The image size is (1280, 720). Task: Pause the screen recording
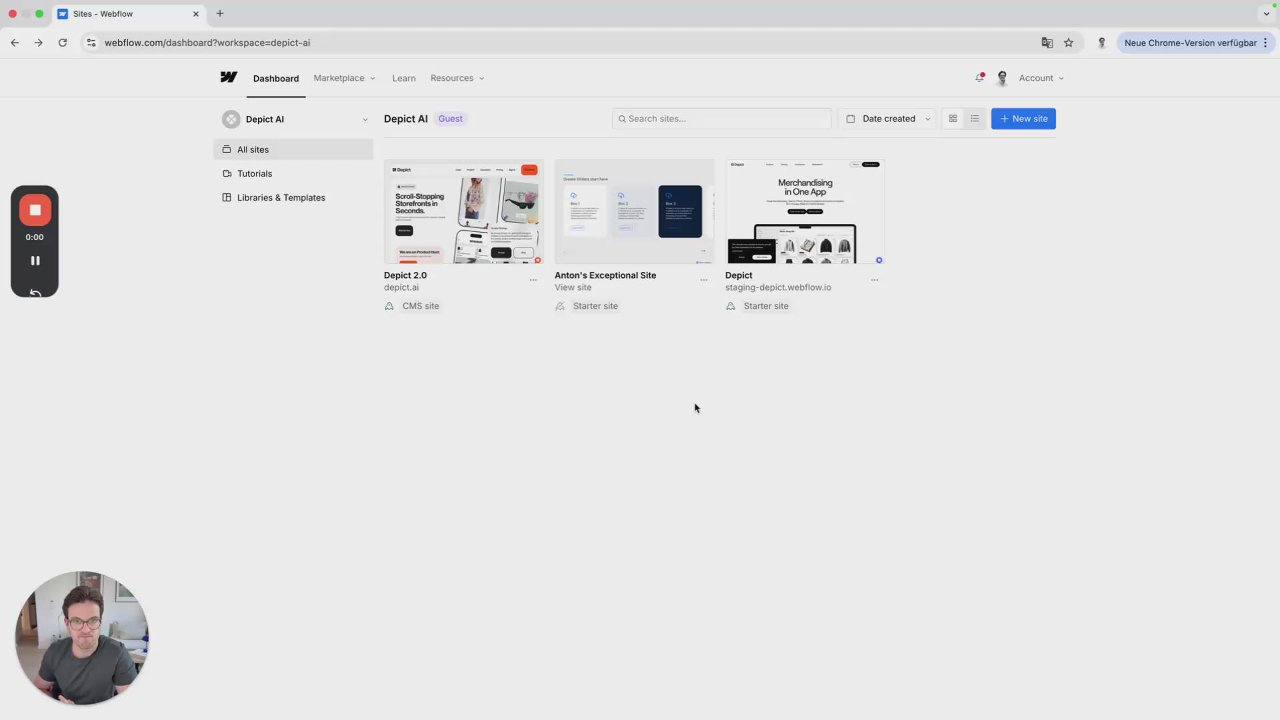pos(35,260)
